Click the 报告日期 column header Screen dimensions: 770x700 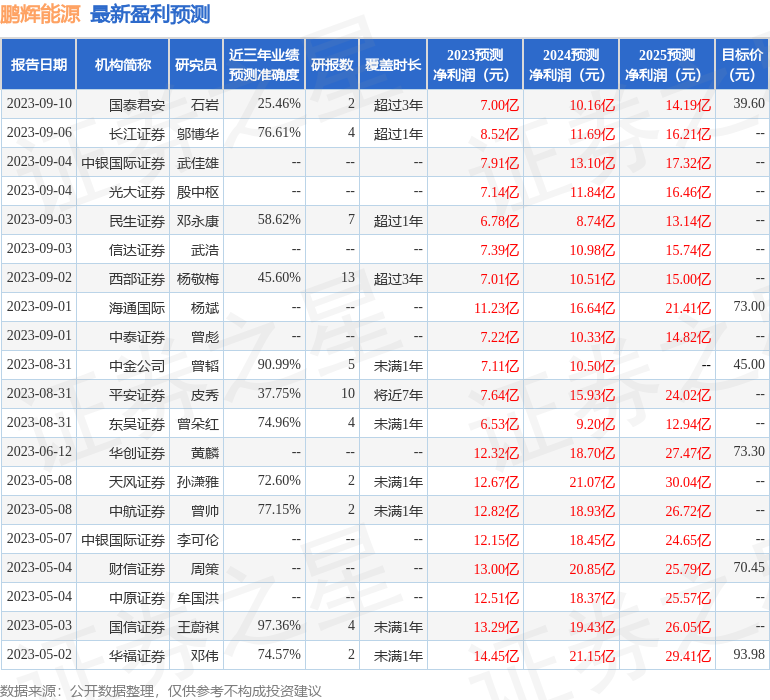(39, 65)
